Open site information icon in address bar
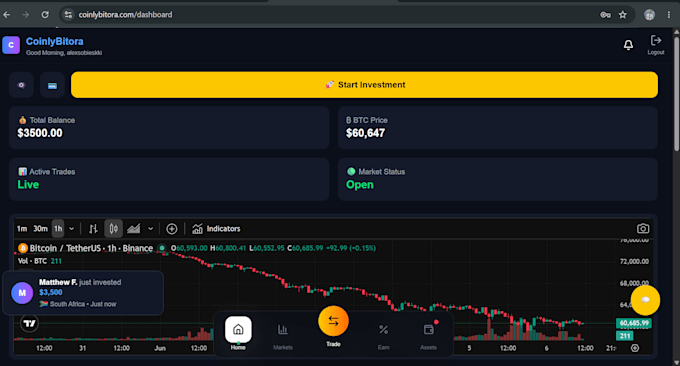The height and width of the screenshot is (366, 680). [x=68, y=15]
